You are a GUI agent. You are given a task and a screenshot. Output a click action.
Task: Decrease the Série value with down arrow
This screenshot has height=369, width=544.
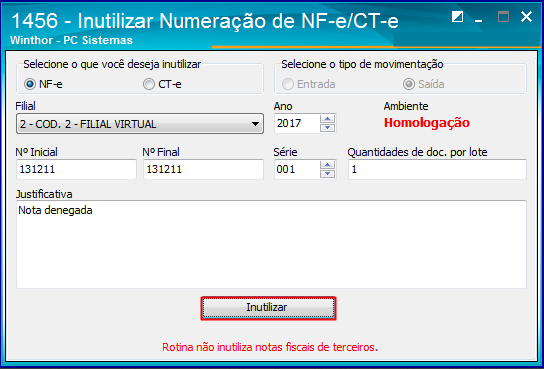click(x=328, y=174)
